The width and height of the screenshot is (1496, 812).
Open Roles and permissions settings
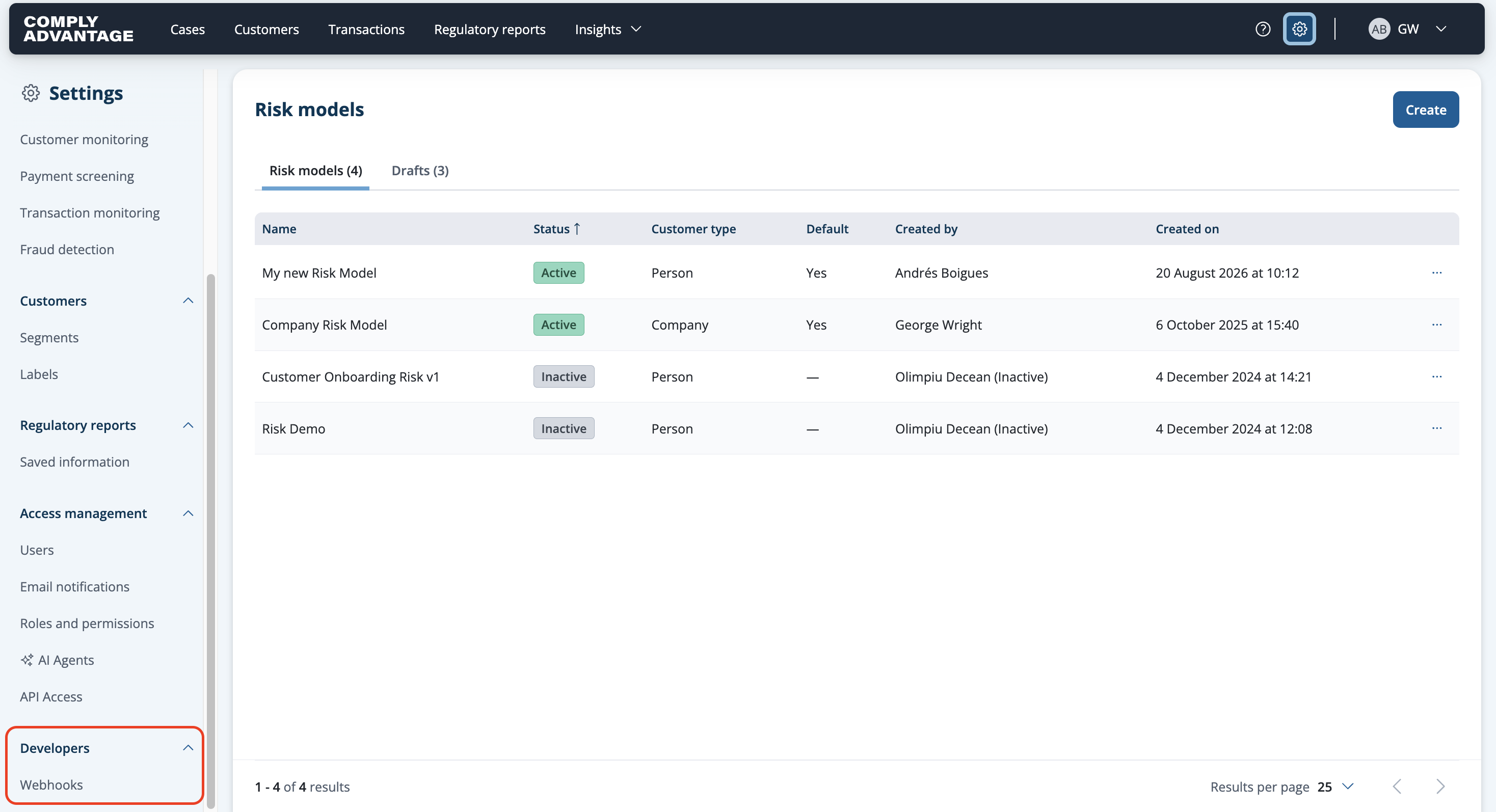pos(87,623)
